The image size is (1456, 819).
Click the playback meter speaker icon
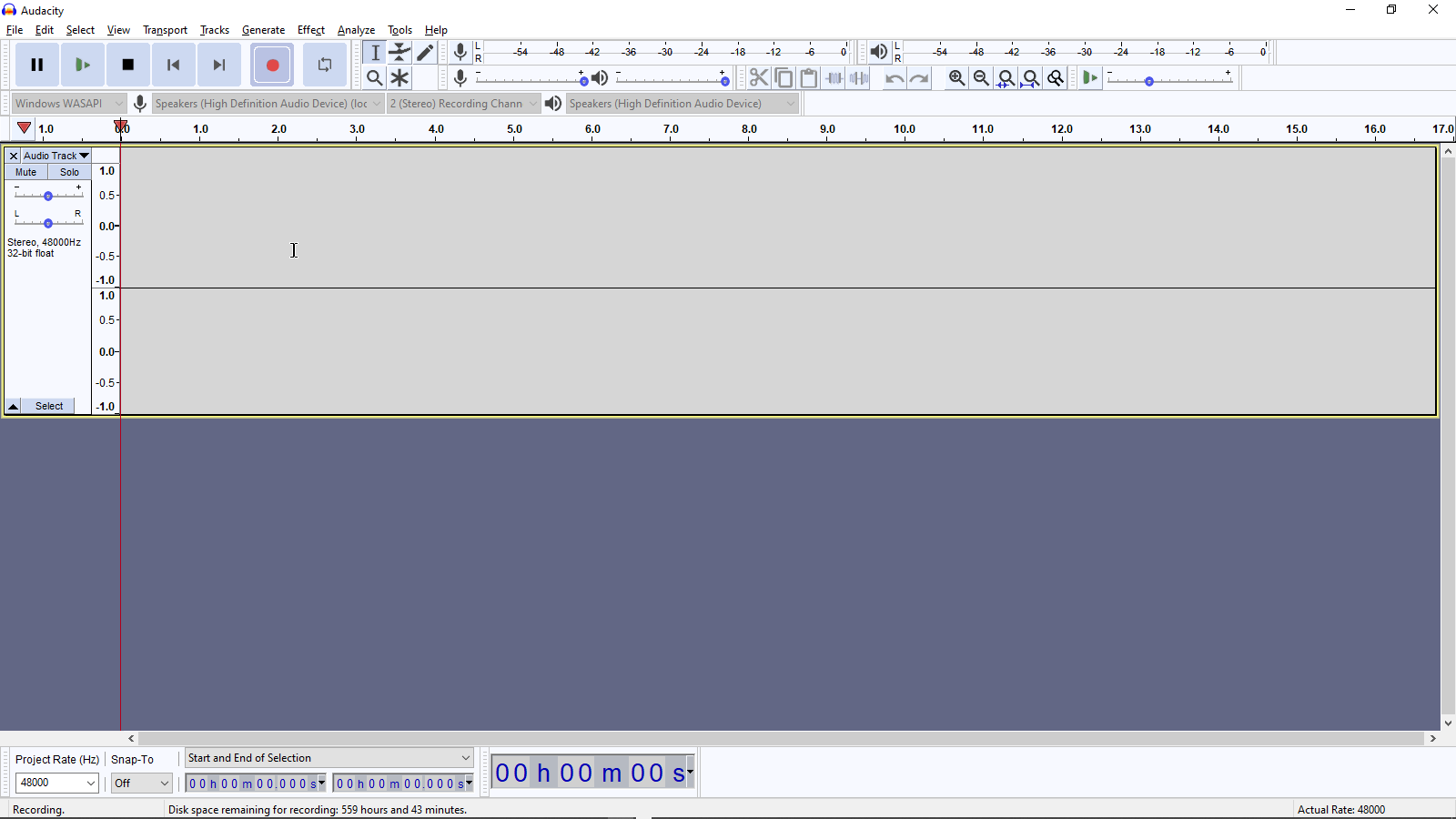pos(878,52)
